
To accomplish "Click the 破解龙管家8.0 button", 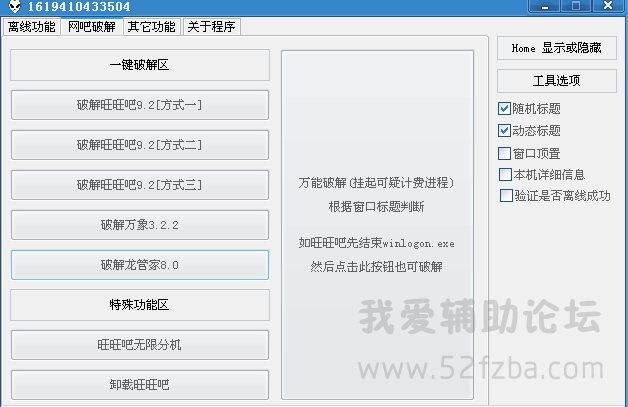I will click(140, 265).
